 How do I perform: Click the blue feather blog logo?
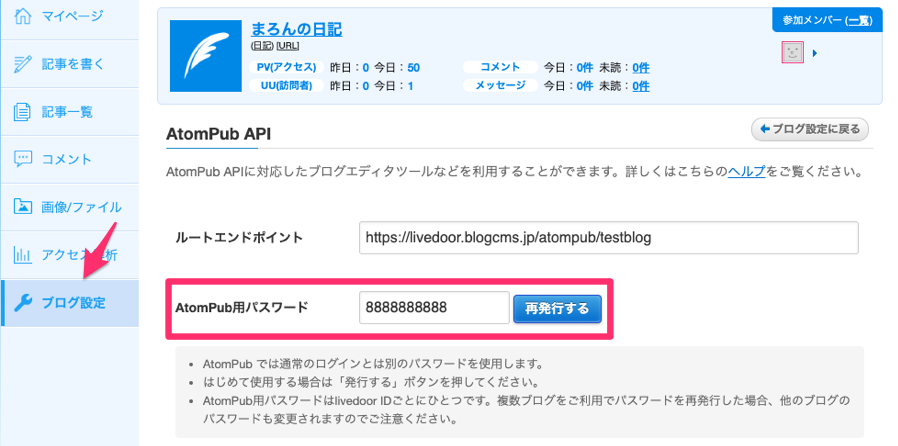click(206, 56)
